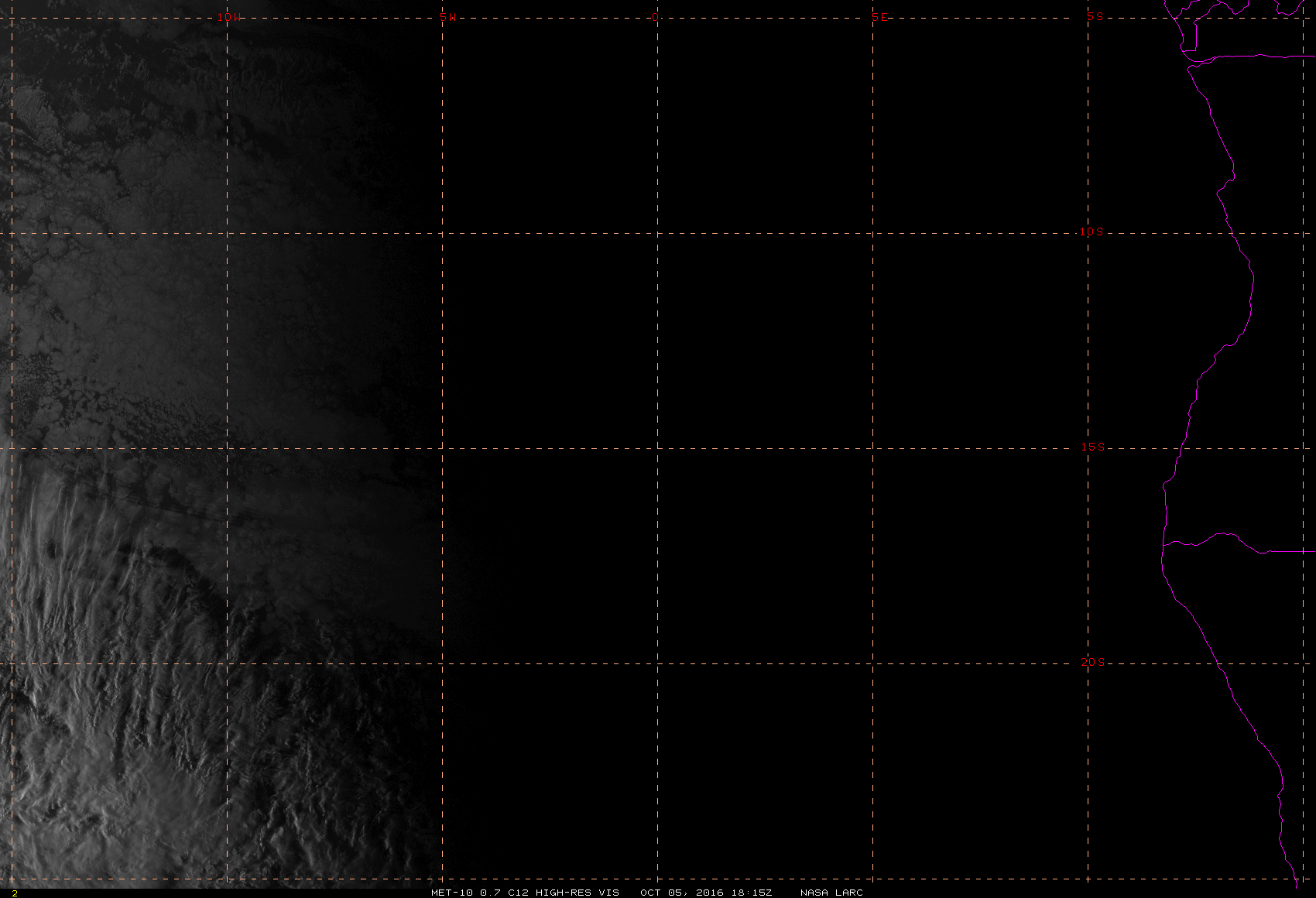Viewport: 1316px width, 898px height.
Task: Select the "NASA LARC" credit text
Action: pyautogui.click(x=831, y=893)
